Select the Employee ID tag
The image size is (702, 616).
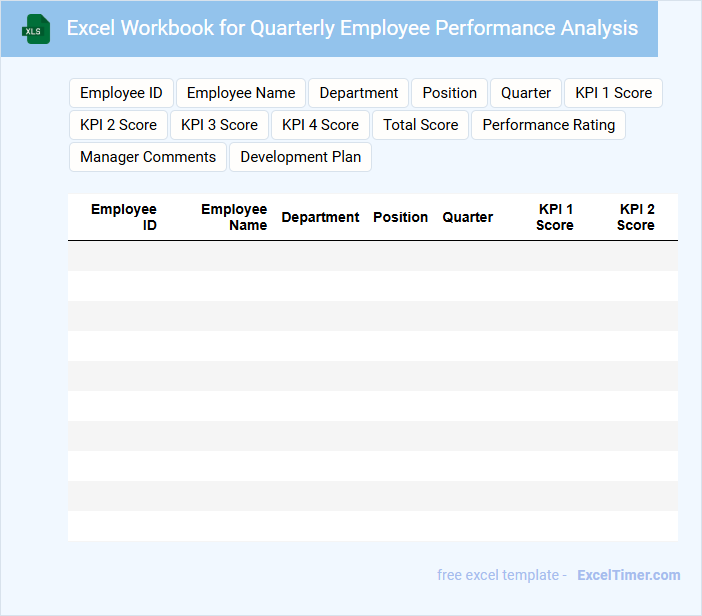[121, 93]
